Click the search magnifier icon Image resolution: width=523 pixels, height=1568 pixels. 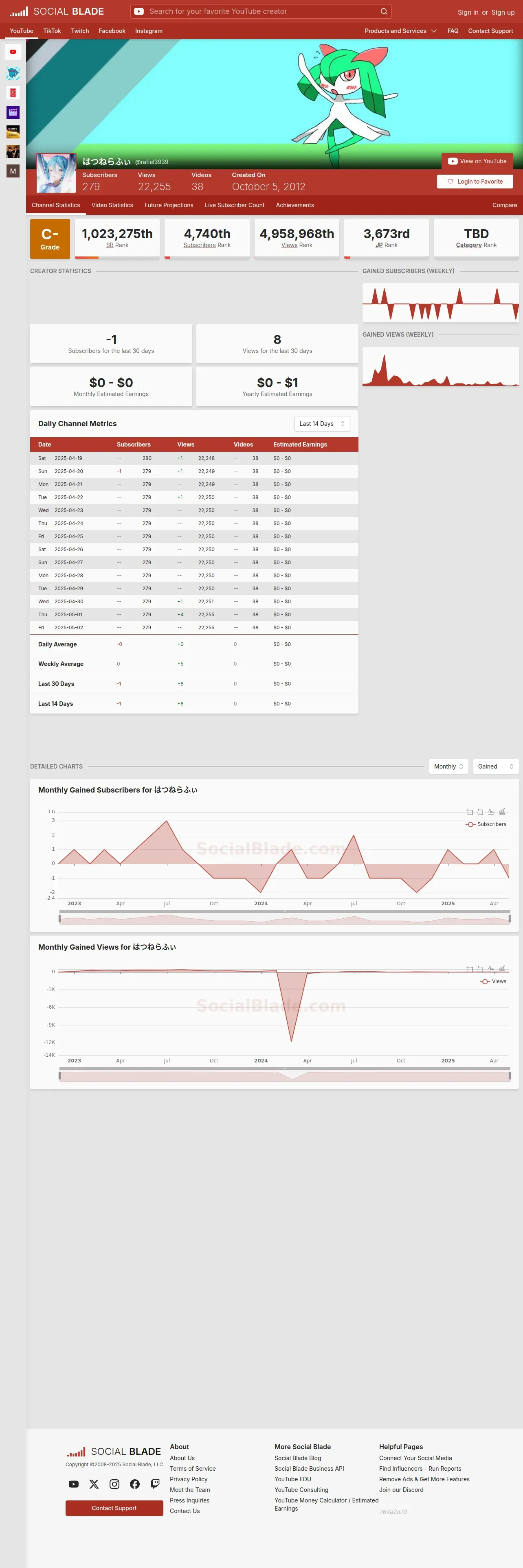pos(384,11)
